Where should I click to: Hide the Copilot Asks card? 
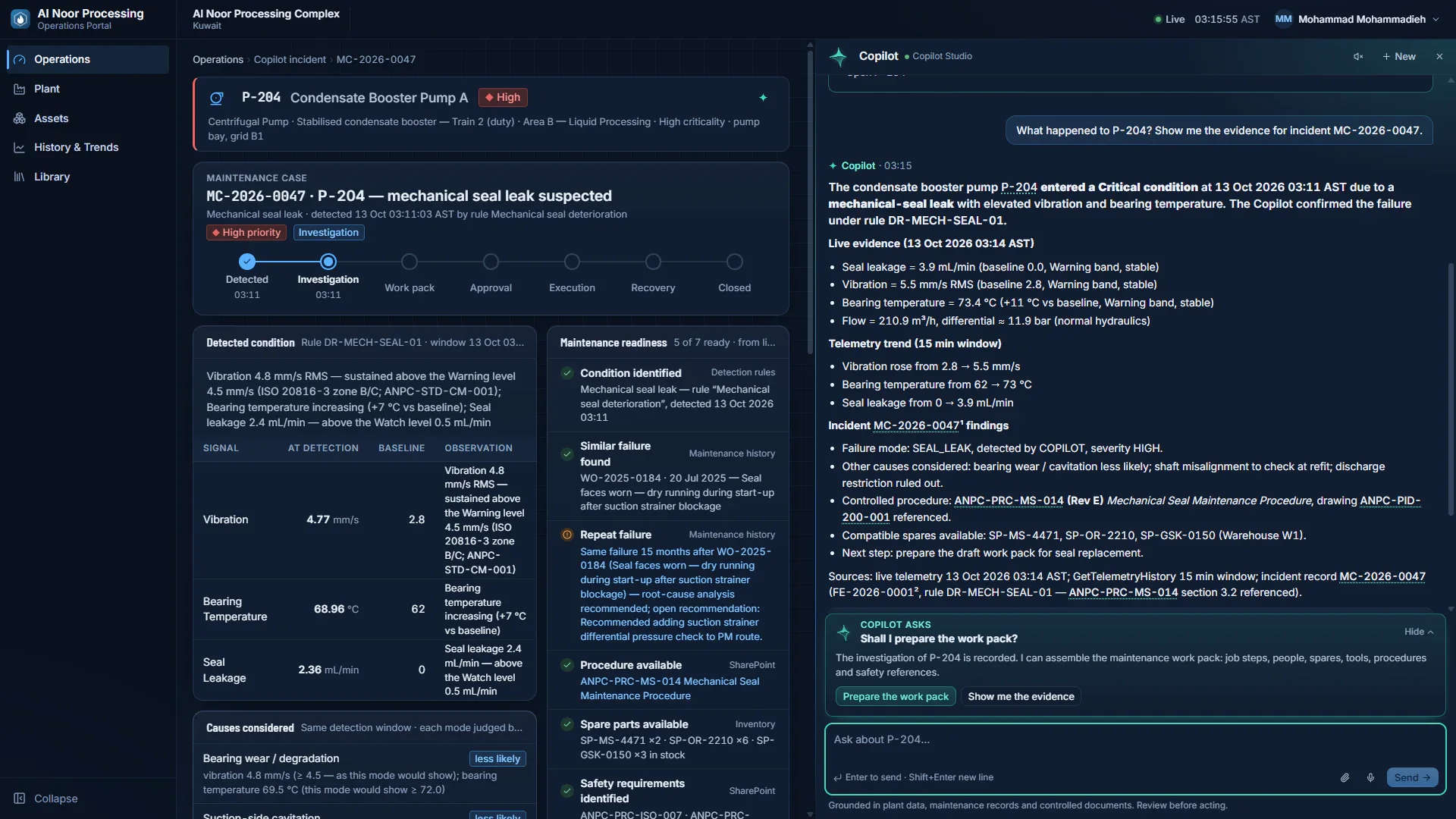click(x=1419, y=632)
